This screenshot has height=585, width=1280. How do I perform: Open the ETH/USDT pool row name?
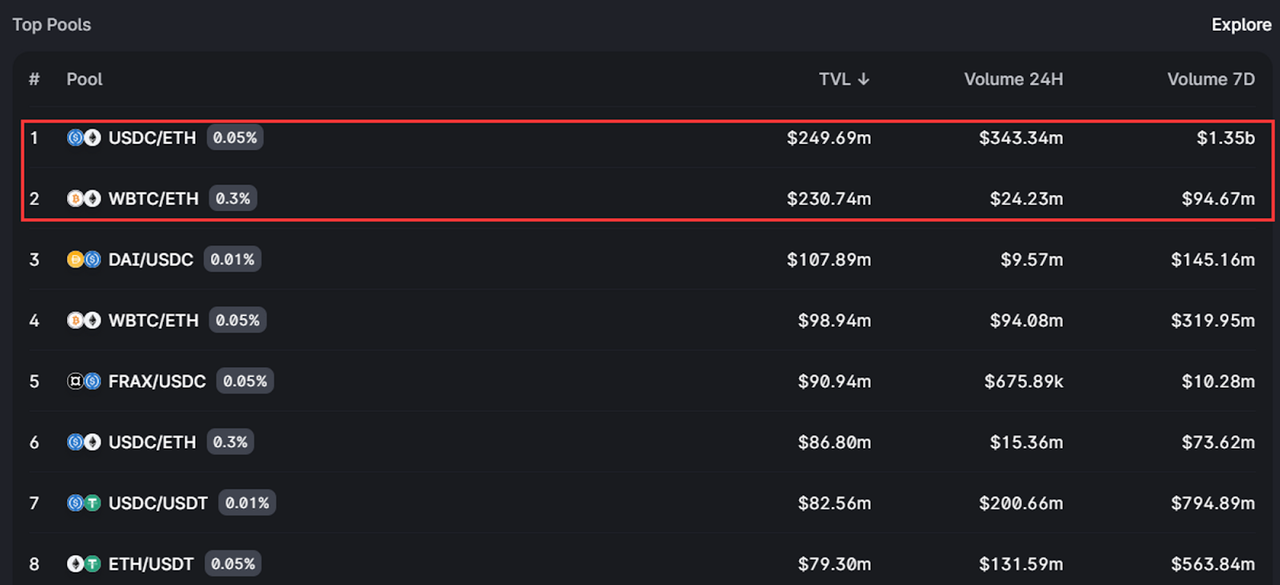point(152,564)
